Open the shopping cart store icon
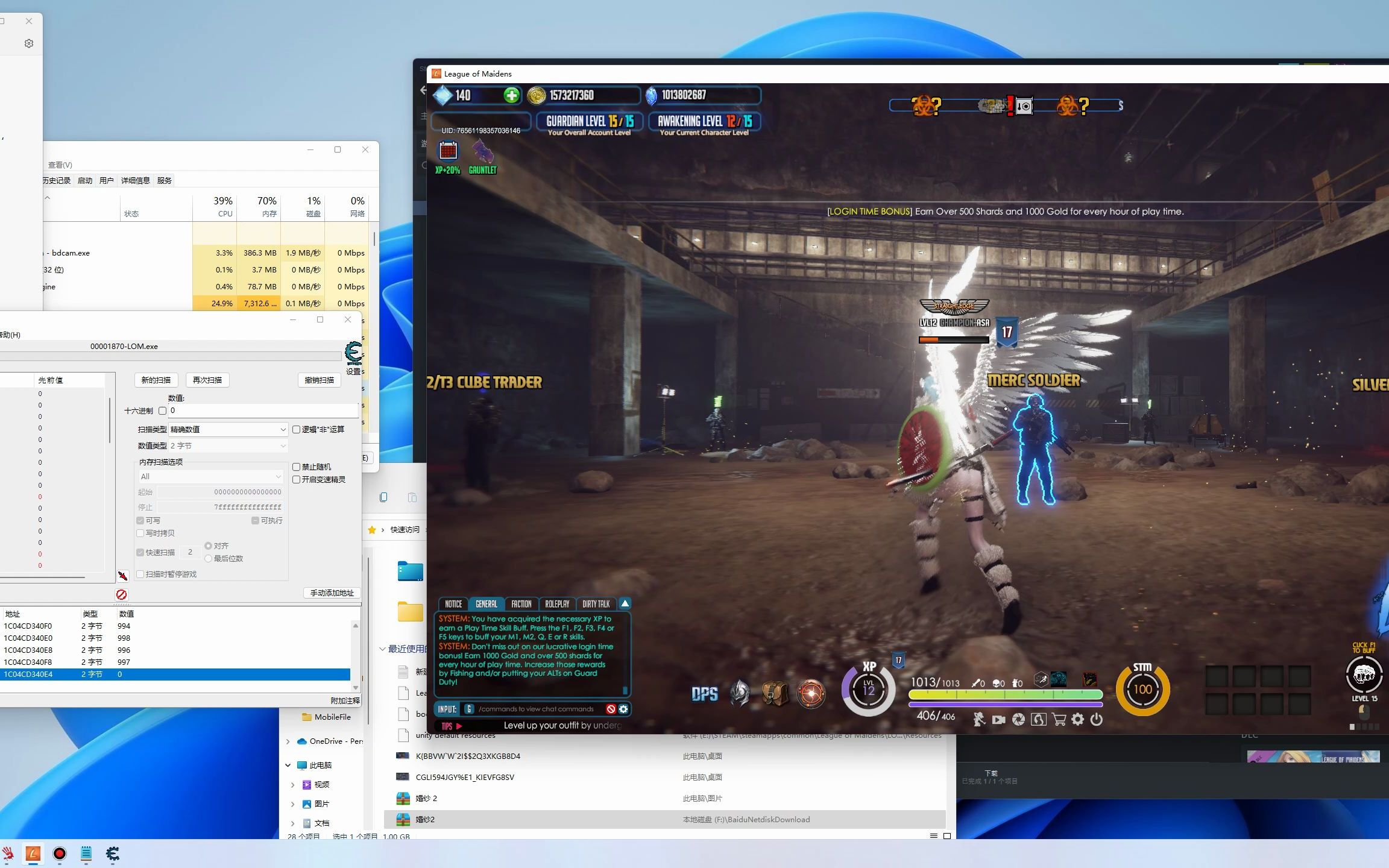 pyautogui.click(x=1059, y=719)
